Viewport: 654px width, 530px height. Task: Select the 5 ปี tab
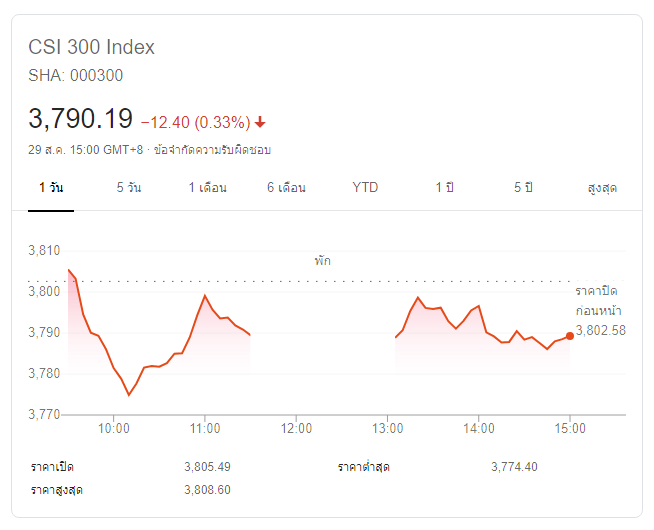click(x=523, y=188)
